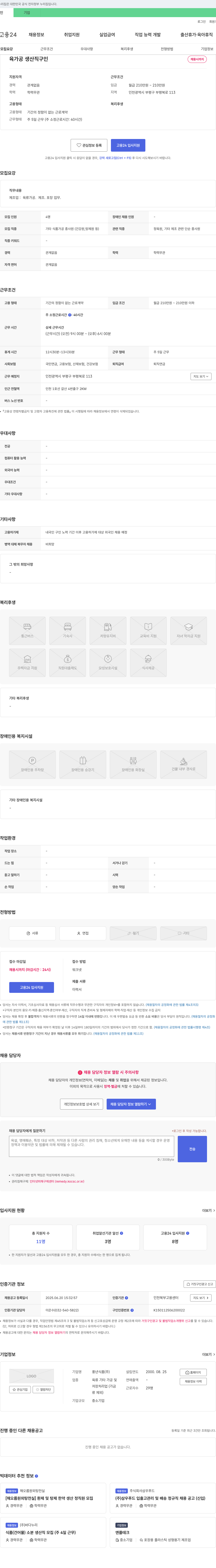Click 관심정보 등록 heart button
The width and height of the screenshot is (216, 1568).
[89, 146]
